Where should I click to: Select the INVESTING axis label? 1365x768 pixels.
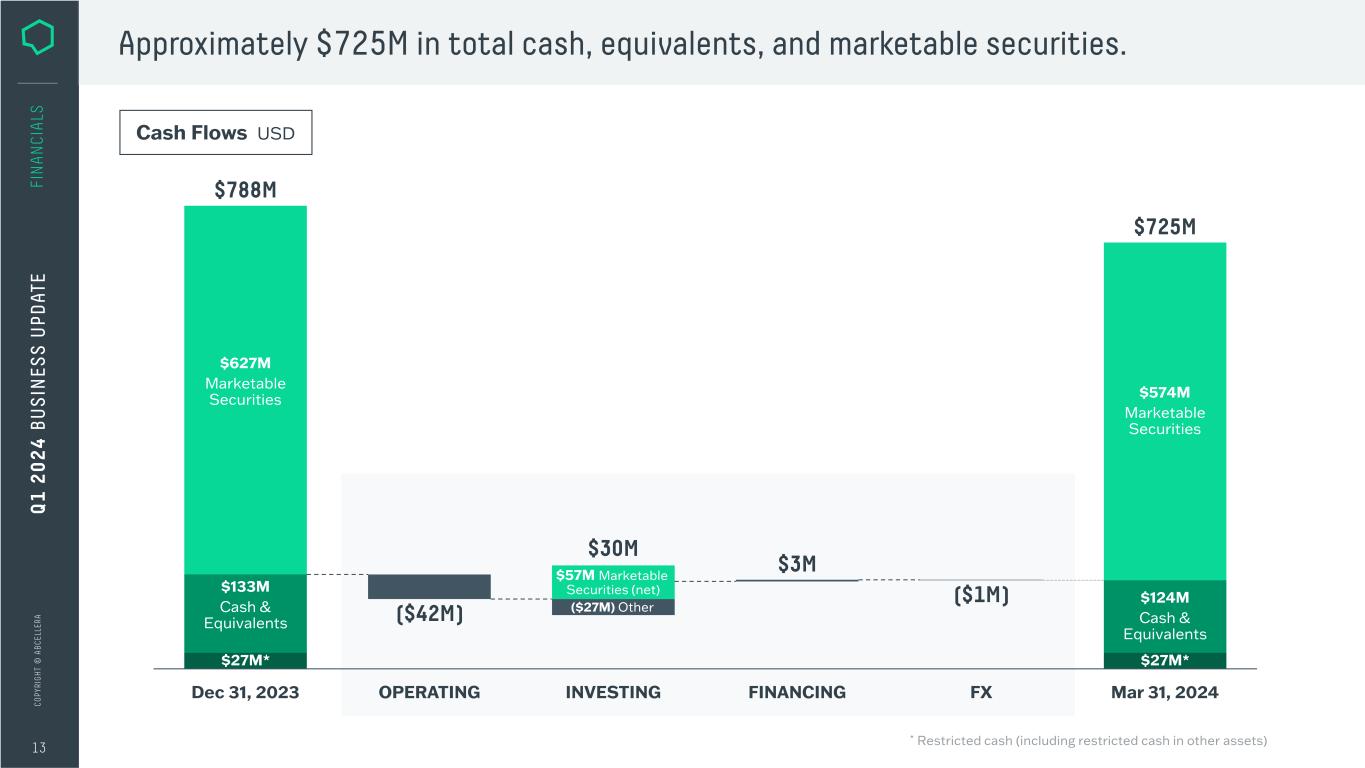[613, 692]
